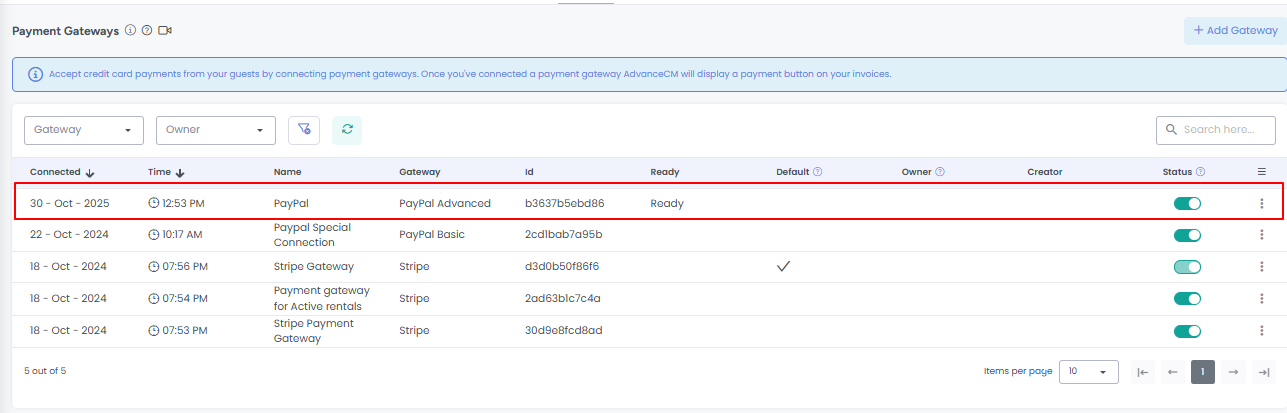The image size is (1287, 413).
Task: Click the Id 2cd1bab7a95b
Action: click(563, 235)
